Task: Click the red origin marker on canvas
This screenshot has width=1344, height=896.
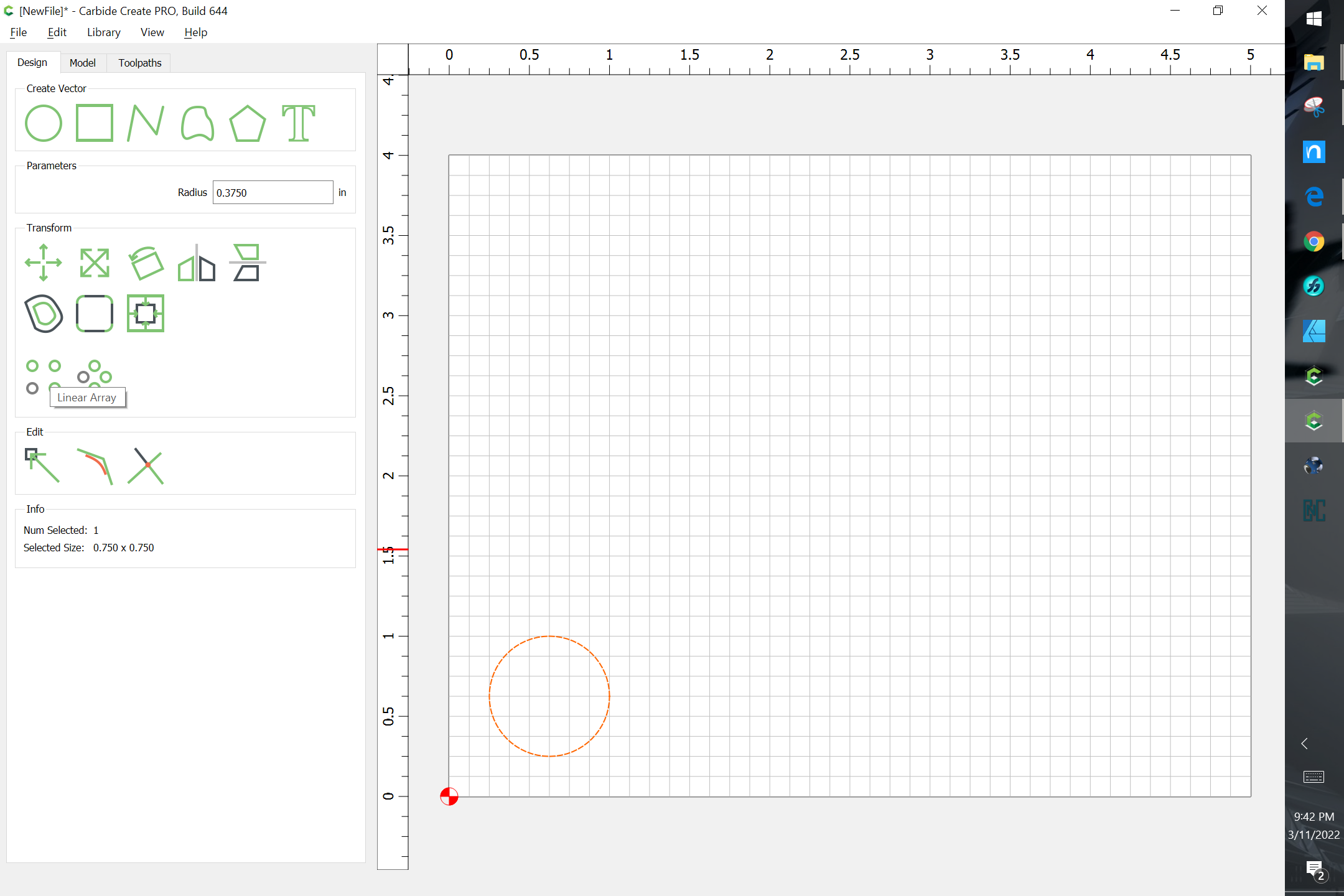Action: 449,796
